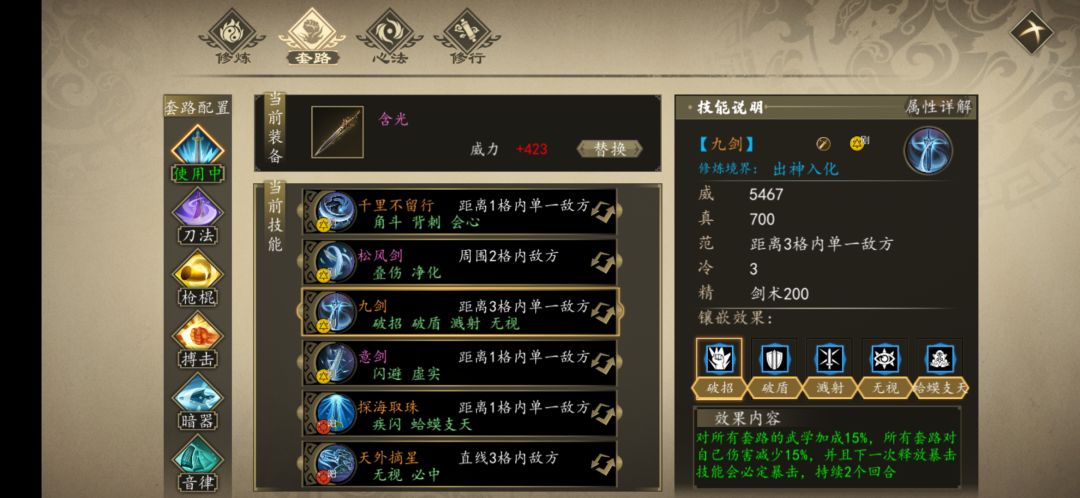Select the 搏击 fist icon

tap(198, 331)
